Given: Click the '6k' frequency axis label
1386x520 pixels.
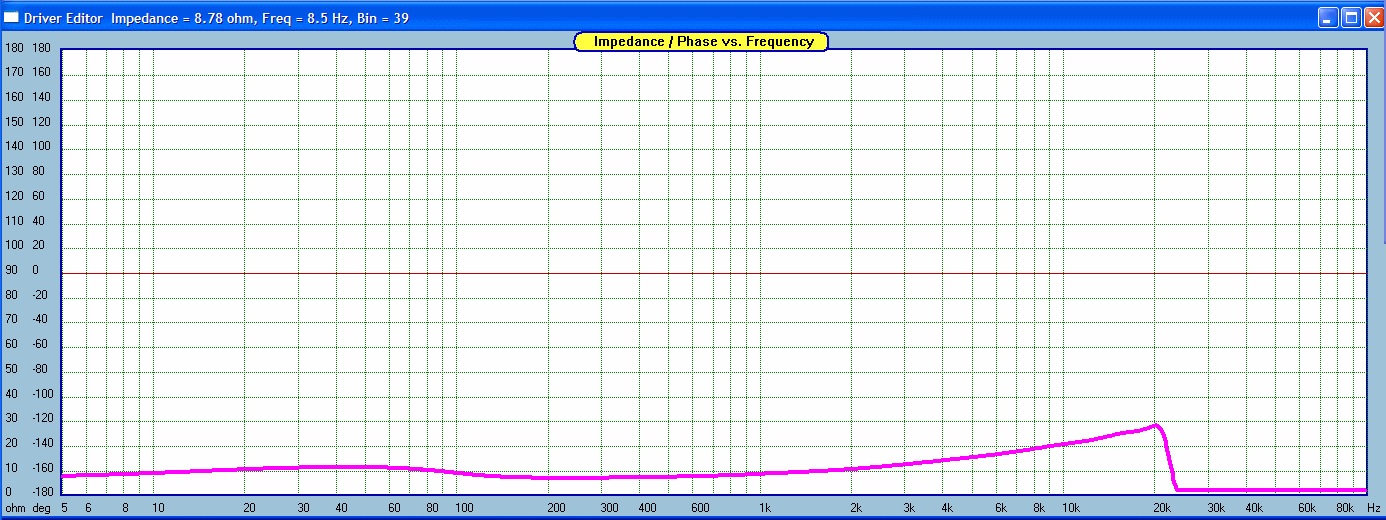Looking at the screenshot, I should click(x=1001, y=508).
